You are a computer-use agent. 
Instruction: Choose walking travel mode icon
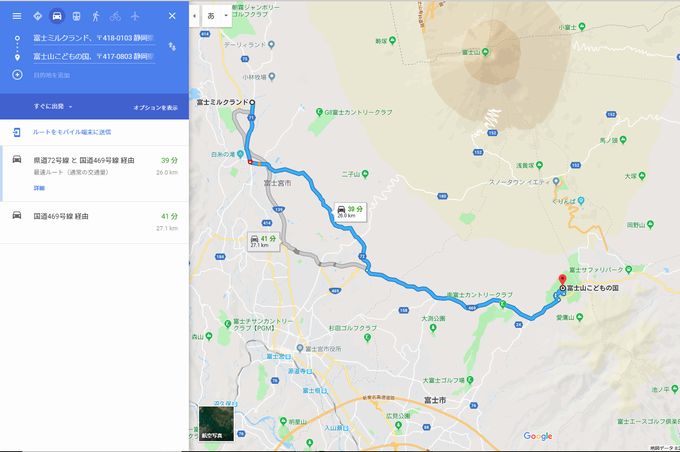[x=96, y=16]
